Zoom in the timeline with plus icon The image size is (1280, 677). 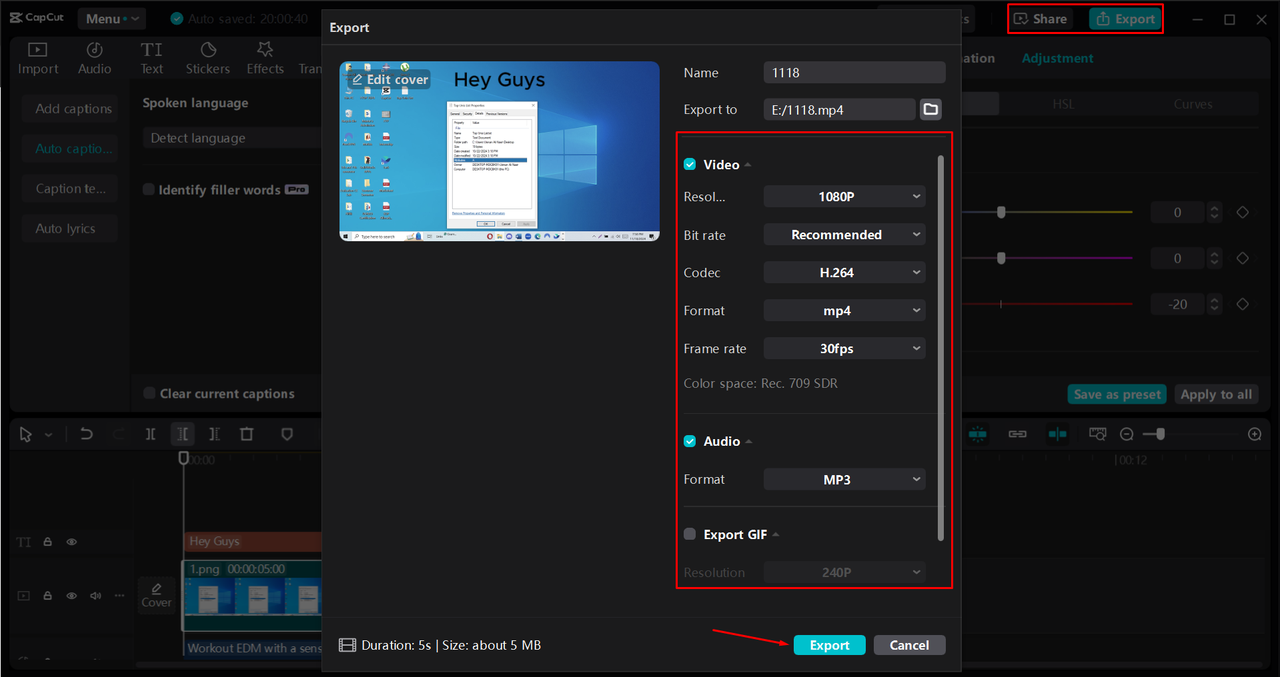1255,434
